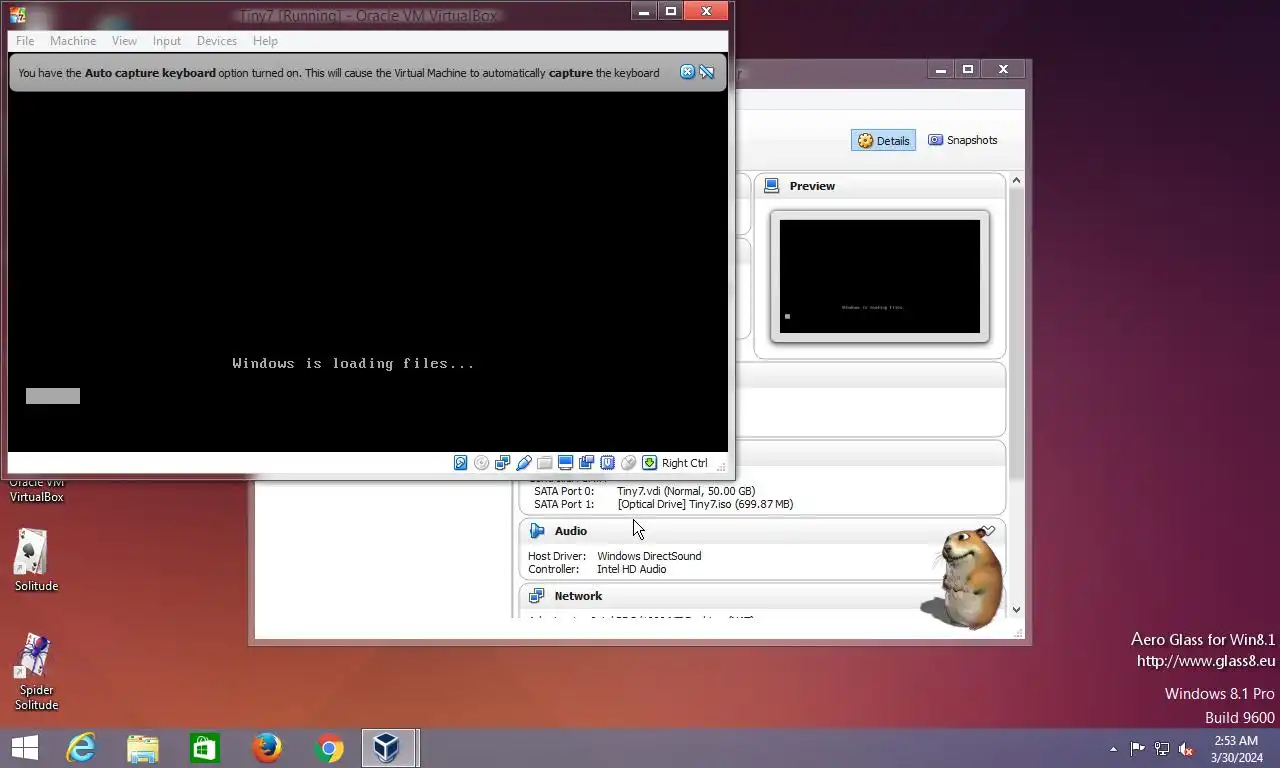
Task: Click the Audio section speaker icon
Action: pyautogui.click(x=537, y=531)
